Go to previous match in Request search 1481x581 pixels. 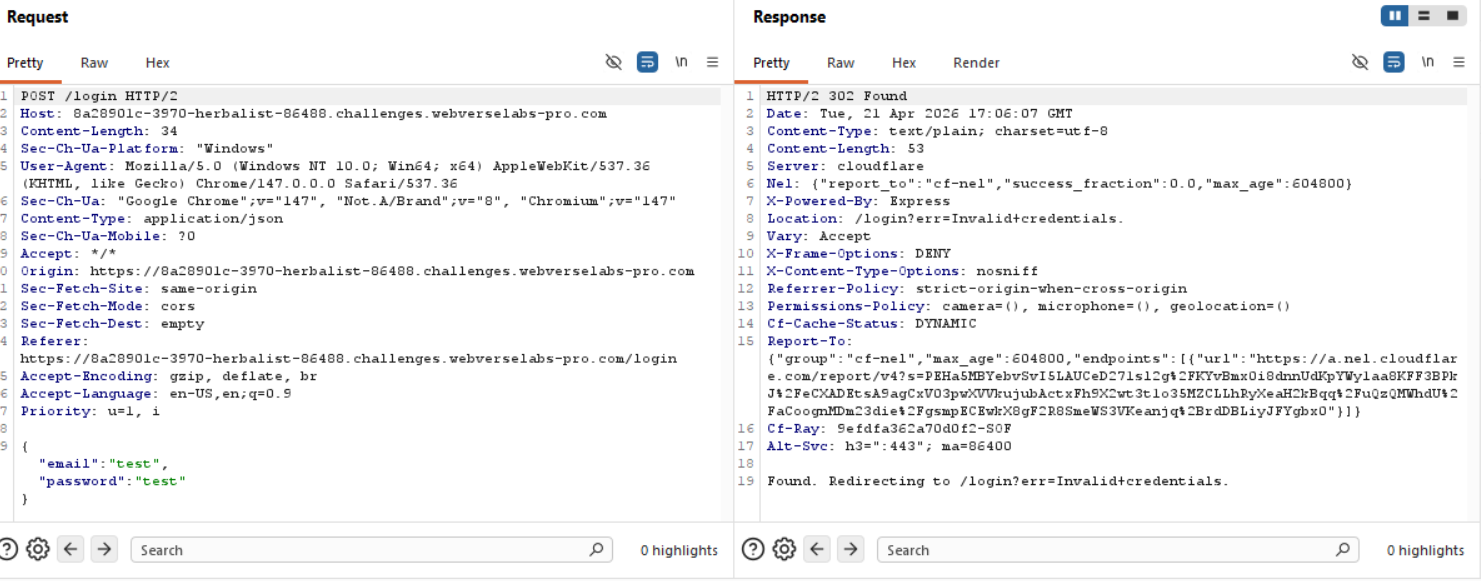tap(70, 549)
